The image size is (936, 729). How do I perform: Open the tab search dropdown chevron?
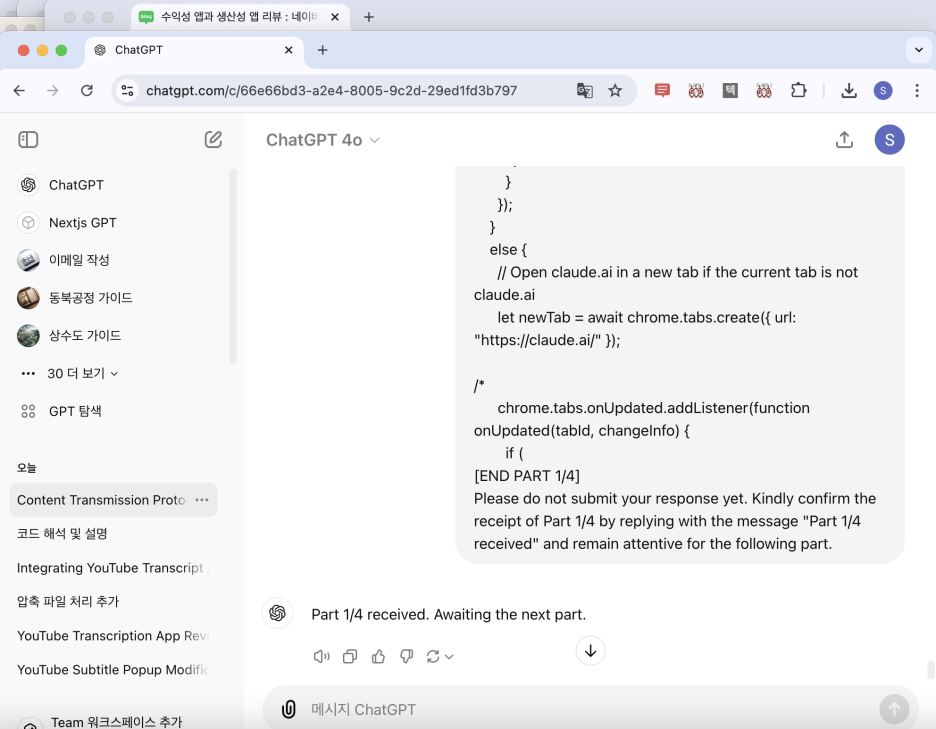(x=919, y=50)
